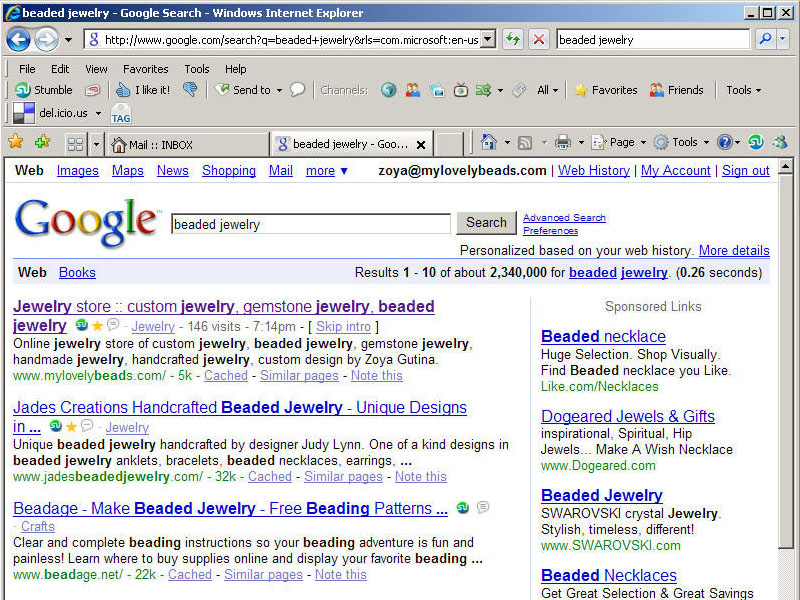Click the Skip intro link
This screenshot has width=800, height=600.
click(343, 327)
